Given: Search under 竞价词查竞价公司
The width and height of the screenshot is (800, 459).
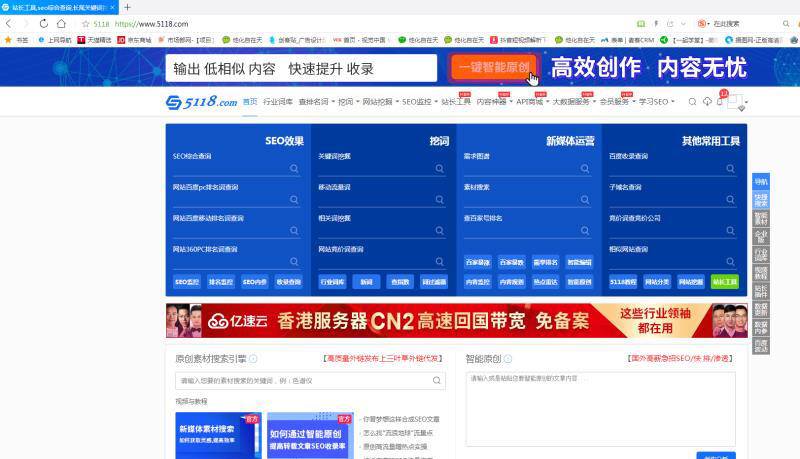Looking at the screenshot, I should tap(730, 231).
